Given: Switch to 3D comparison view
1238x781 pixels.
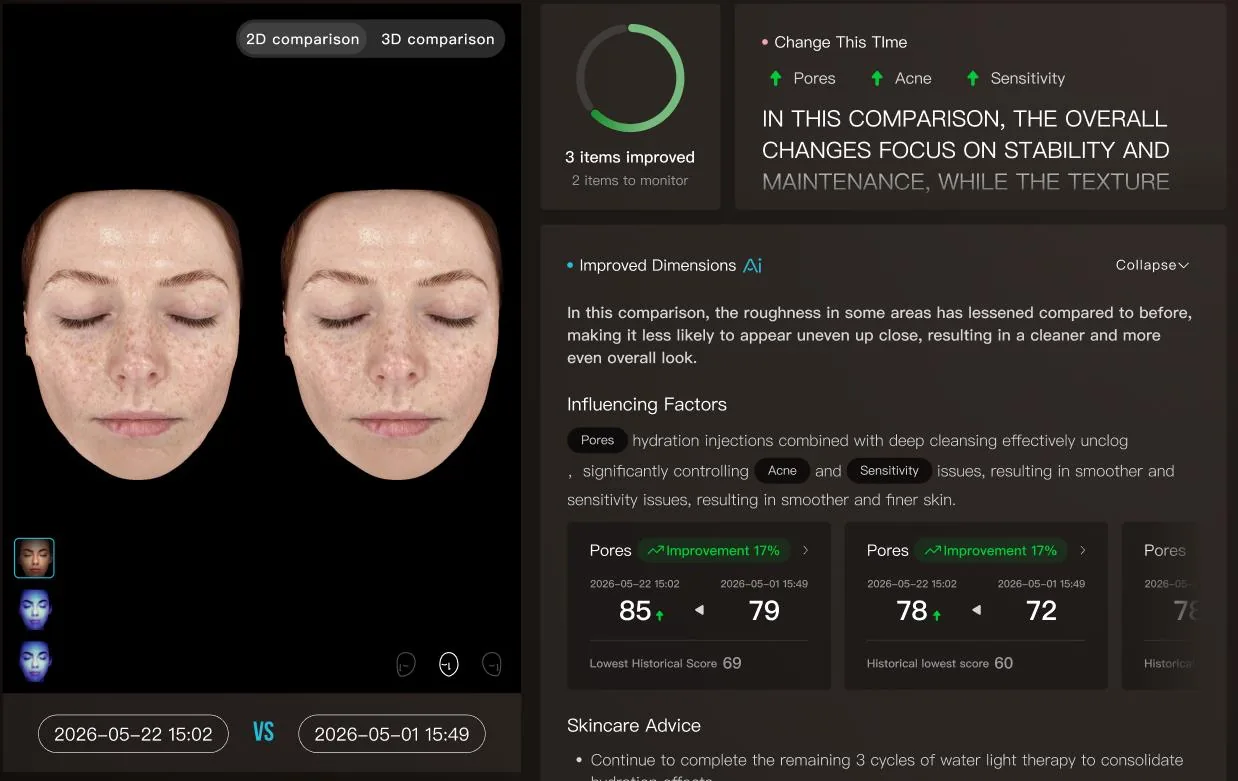Looking at the screenshot, I should click(x=438, y=39).
